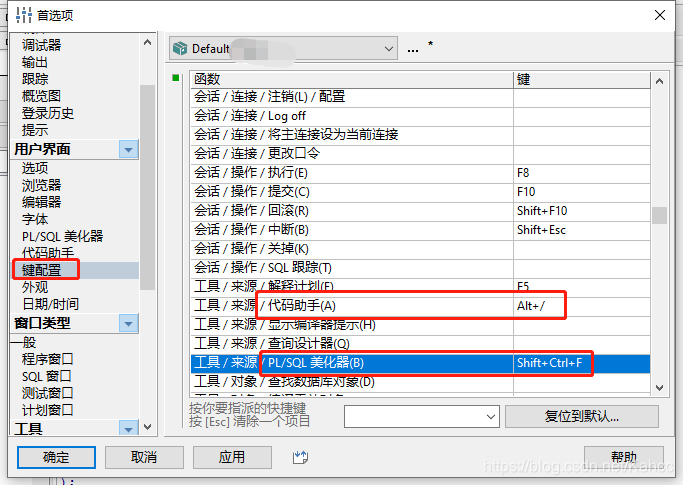Click scroll-up arrow of the left tree scrollbar

click(x=147, y=42)
